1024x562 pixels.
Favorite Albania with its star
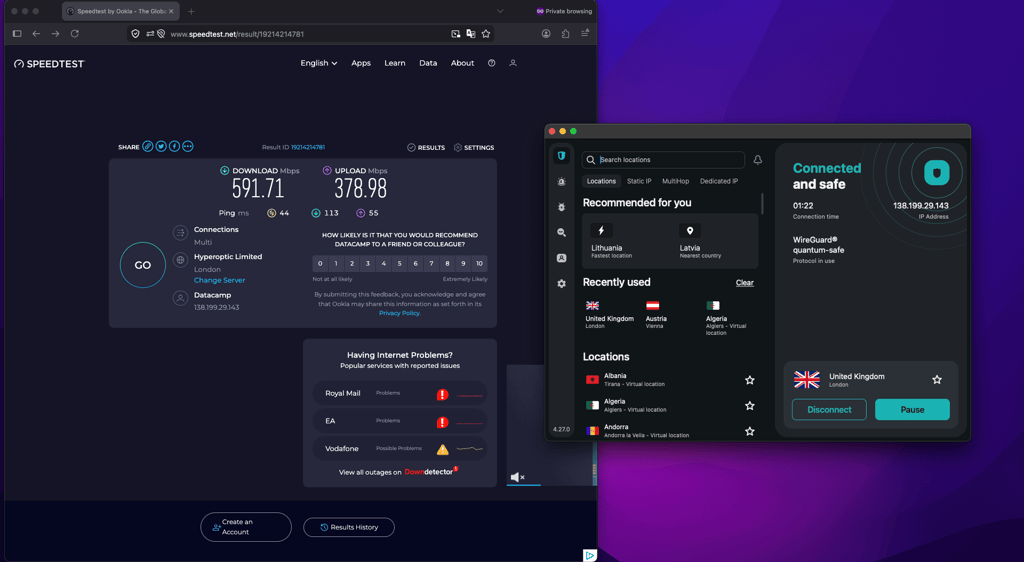tap(750, 380)
